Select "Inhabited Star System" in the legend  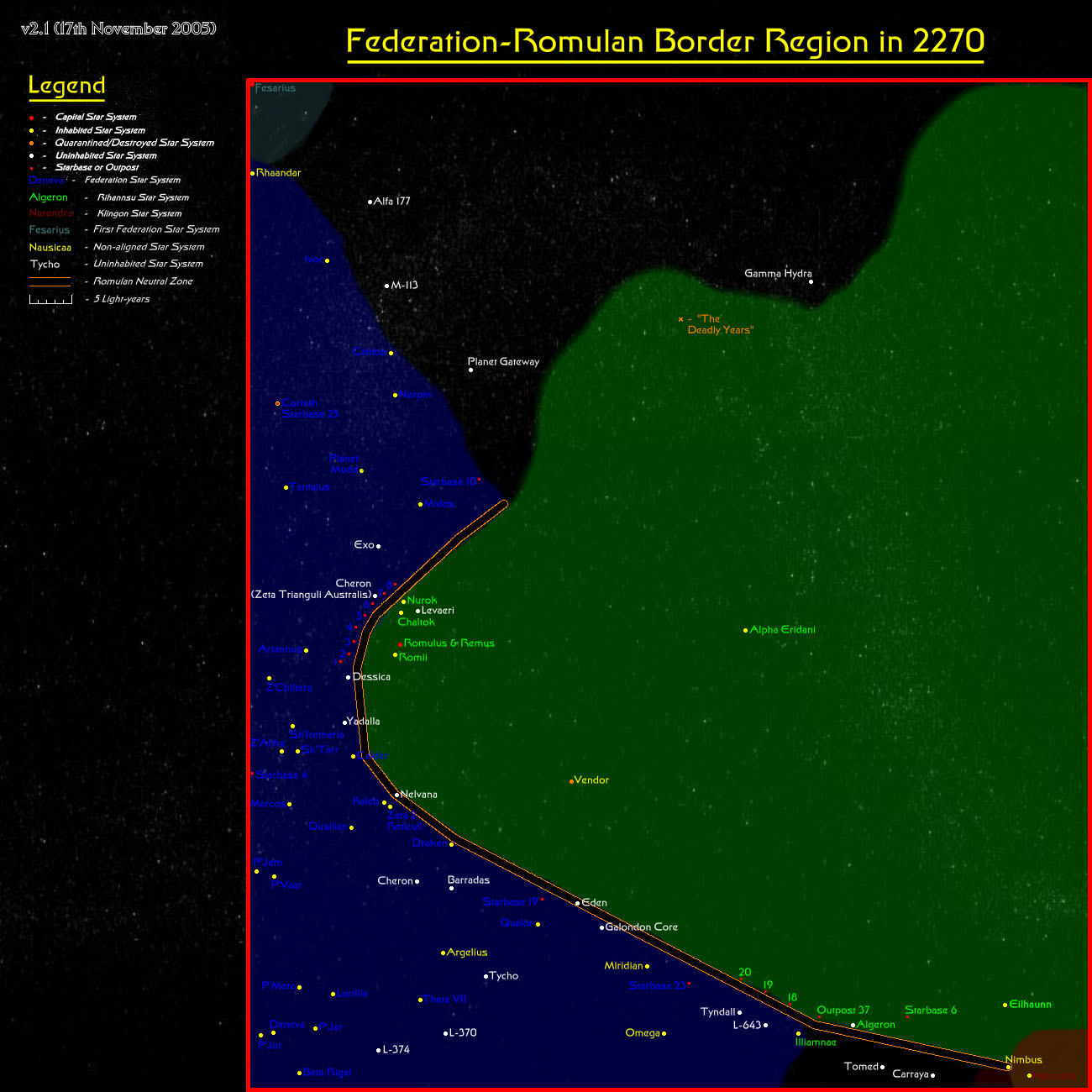[100, 130]
